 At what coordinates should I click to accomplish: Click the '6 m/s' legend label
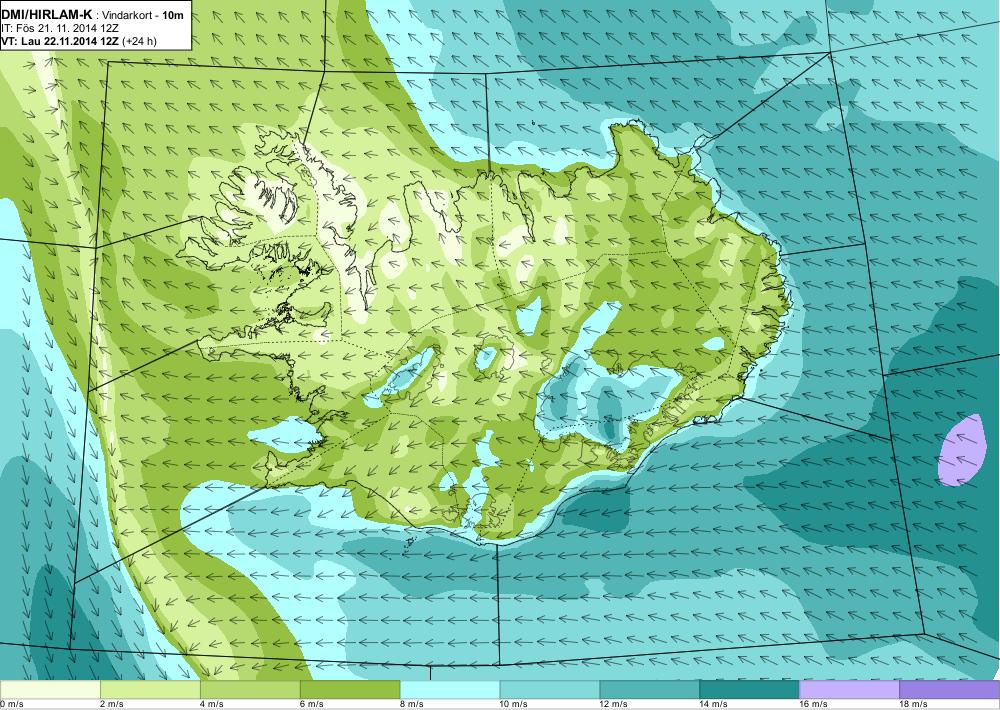311,704
